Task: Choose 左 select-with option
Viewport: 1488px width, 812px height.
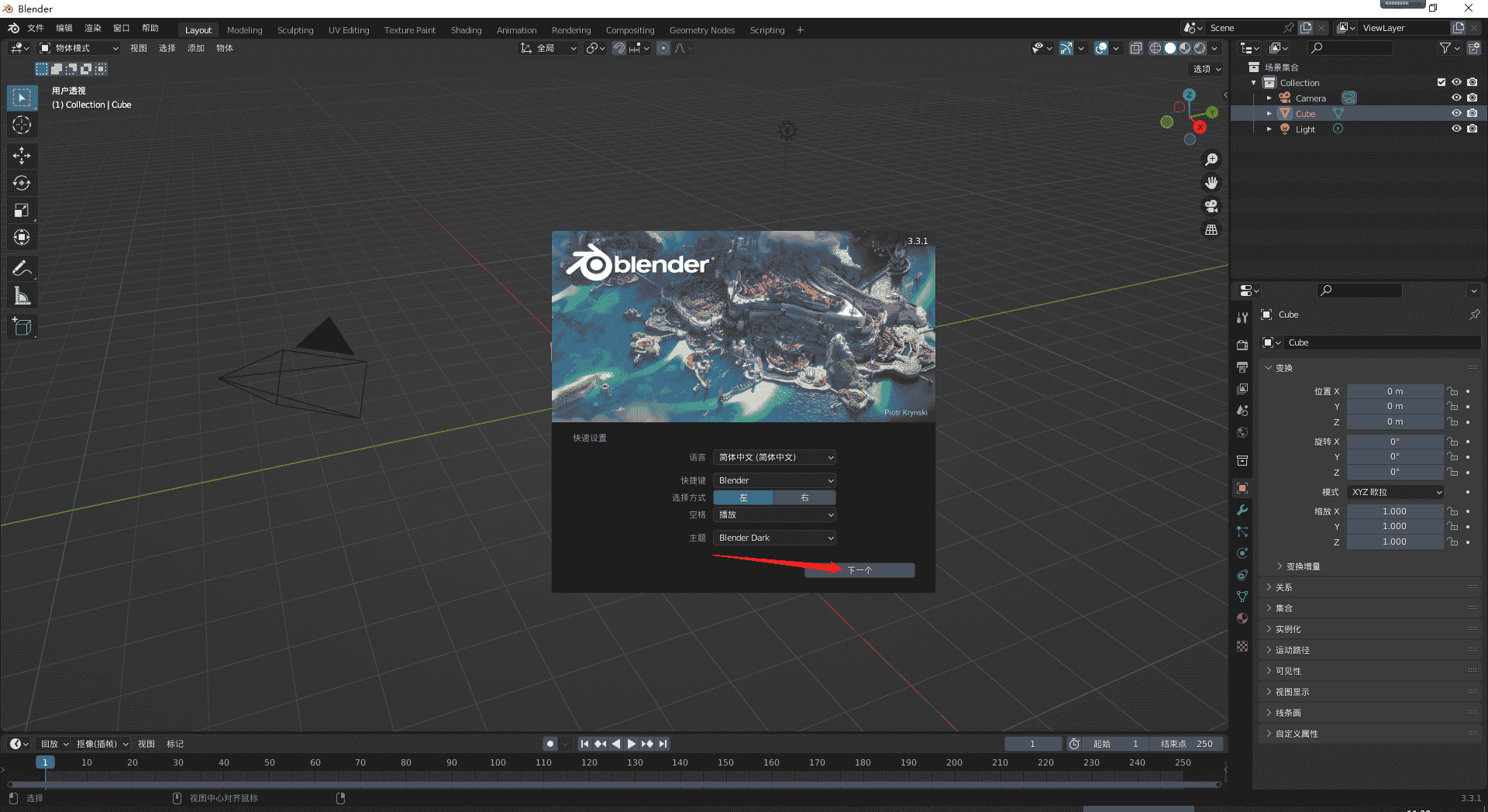Action: pos(743,497)
